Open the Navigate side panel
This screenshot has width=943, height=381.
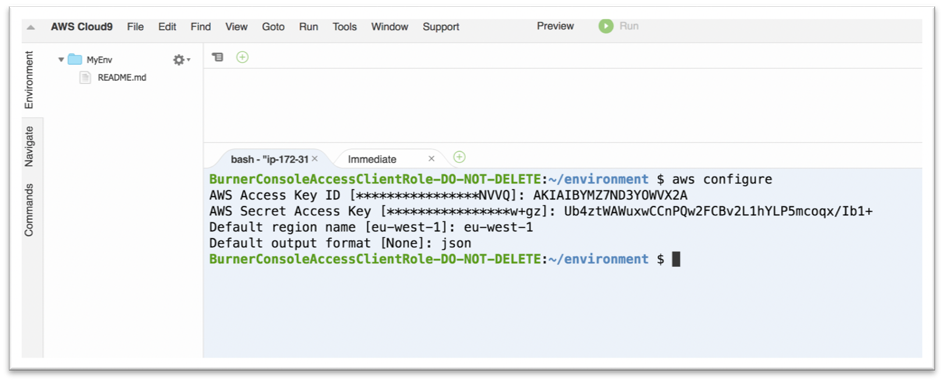click(x=29, y=146)
